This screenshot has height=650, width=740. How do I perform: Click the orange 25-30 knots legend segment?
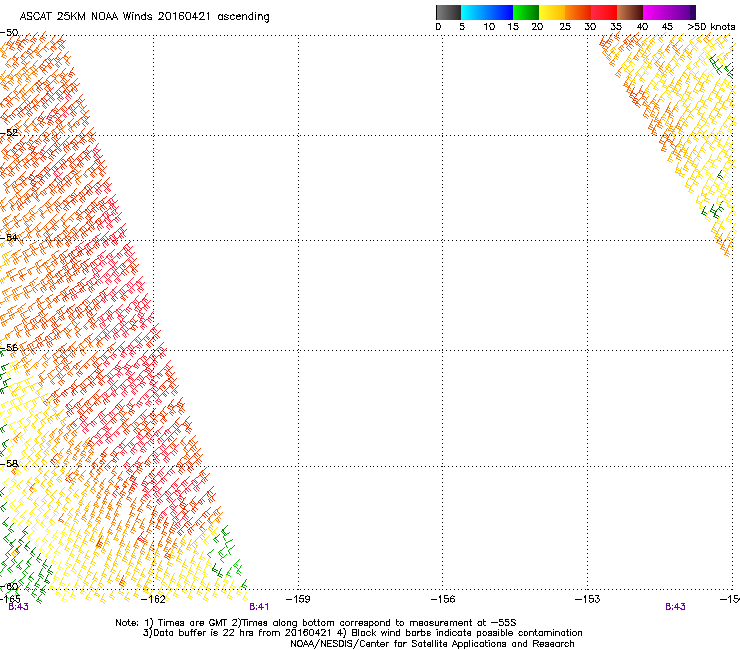pyautogui.click(x=578, y=12)
